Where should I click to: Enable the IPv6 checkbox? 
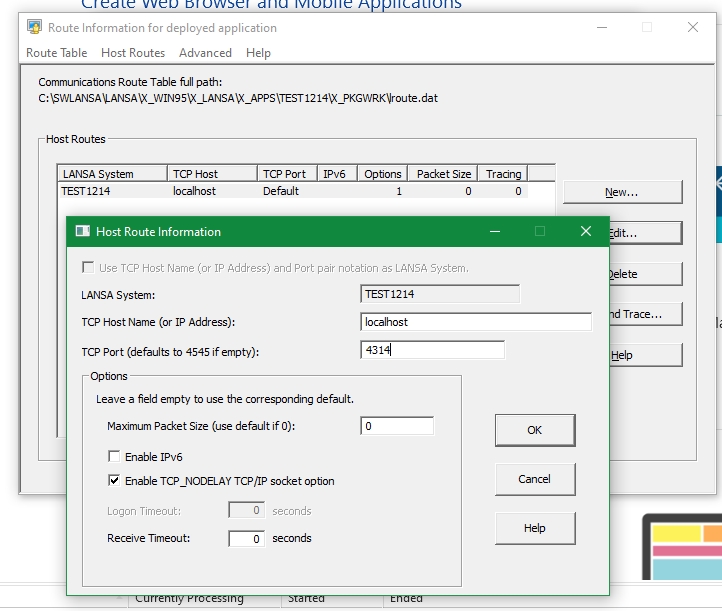click(x=114, y=457)
